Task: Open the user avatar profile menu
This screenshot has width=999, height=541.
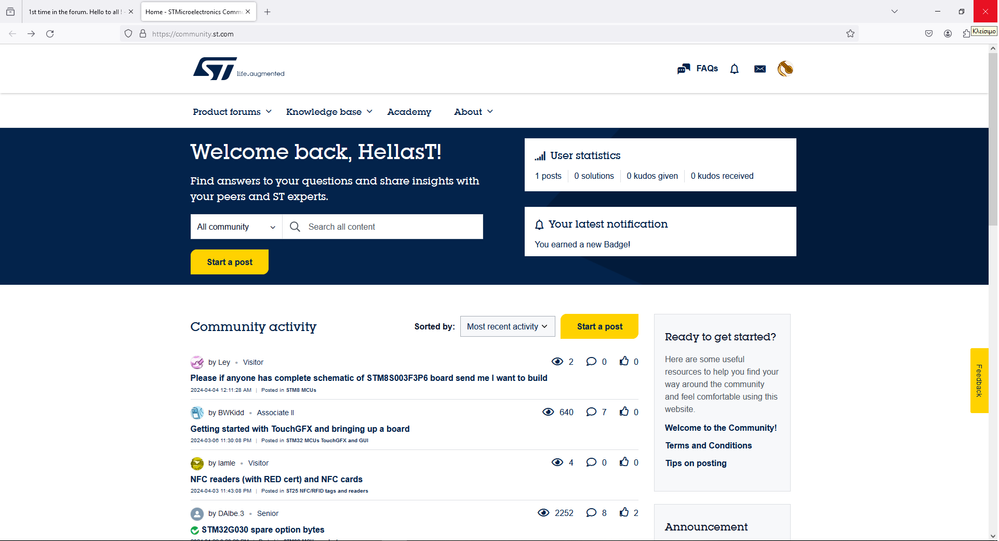Action: point(785,69)
